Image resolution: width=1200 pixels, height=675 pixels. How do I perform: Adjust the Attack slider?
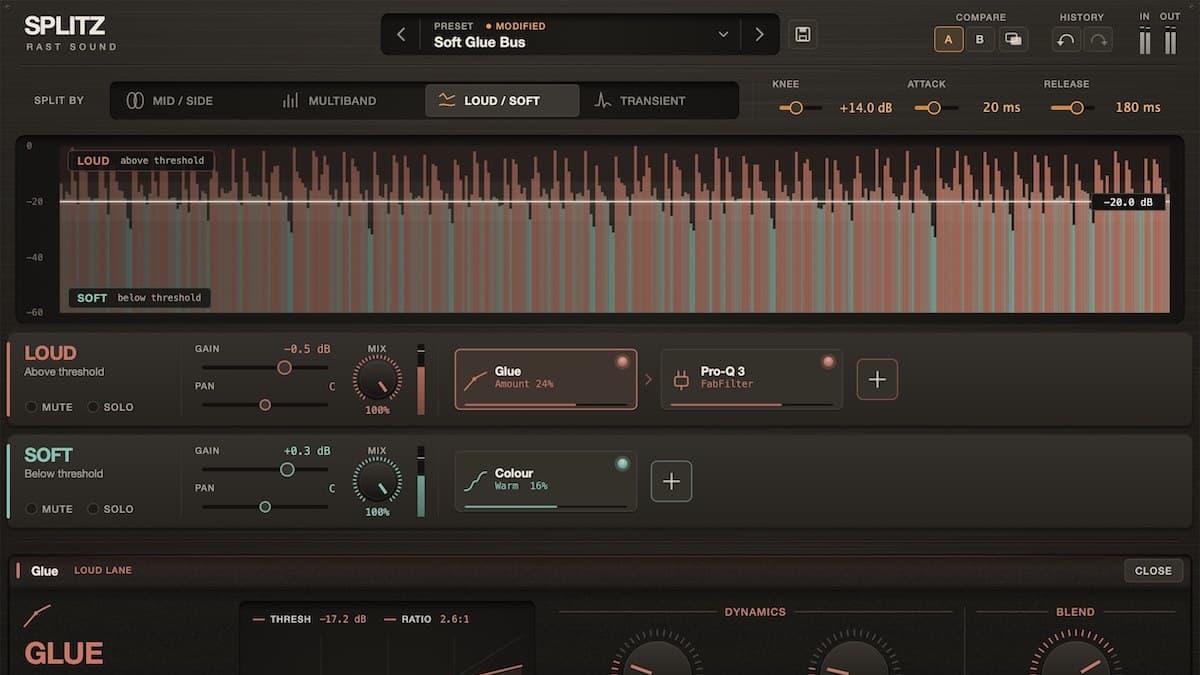[x=934, y=107]
